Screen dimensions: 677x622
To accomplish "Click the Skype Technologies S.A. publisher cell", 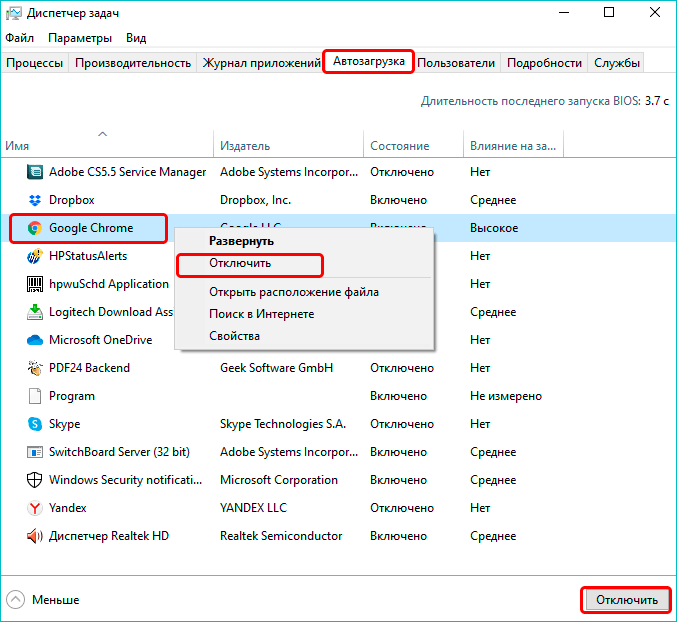I will click(283, 424).
